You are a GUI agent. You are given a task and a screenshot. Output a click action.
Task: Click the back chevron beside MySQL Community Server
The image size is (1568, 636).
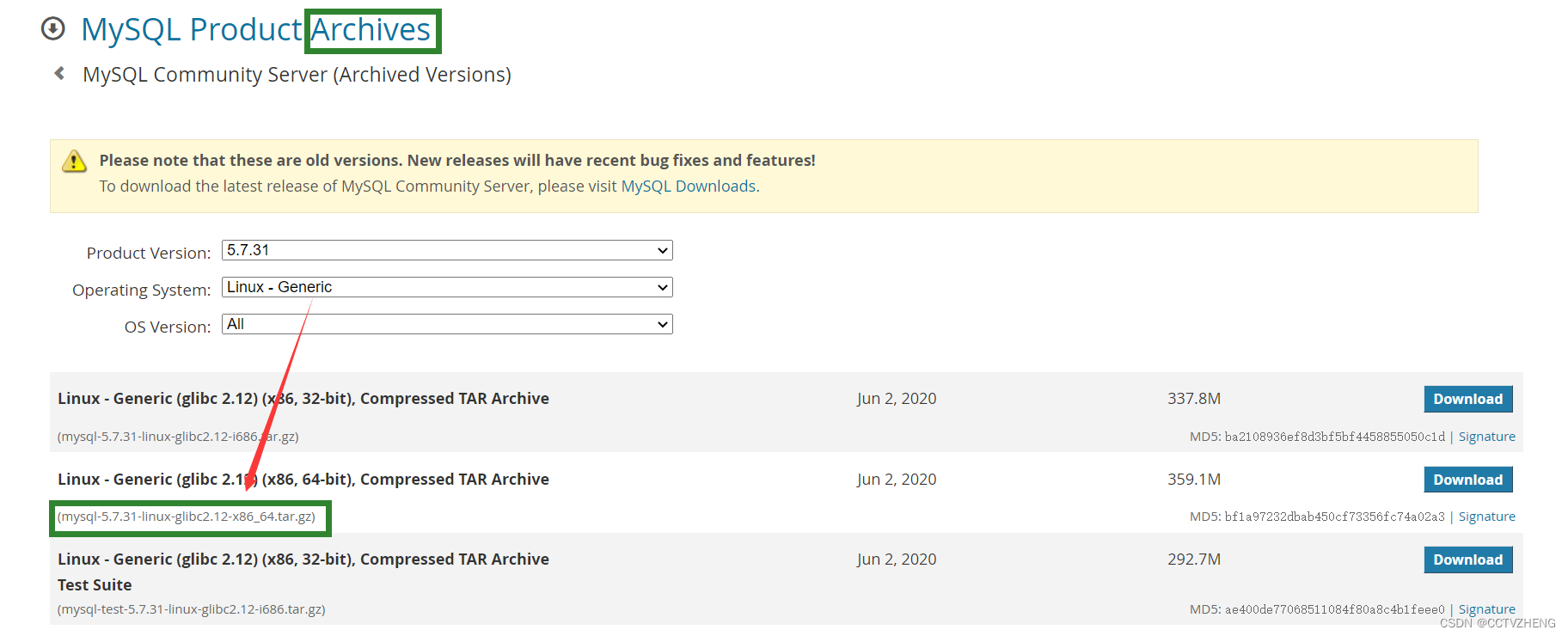pos(59,74)
